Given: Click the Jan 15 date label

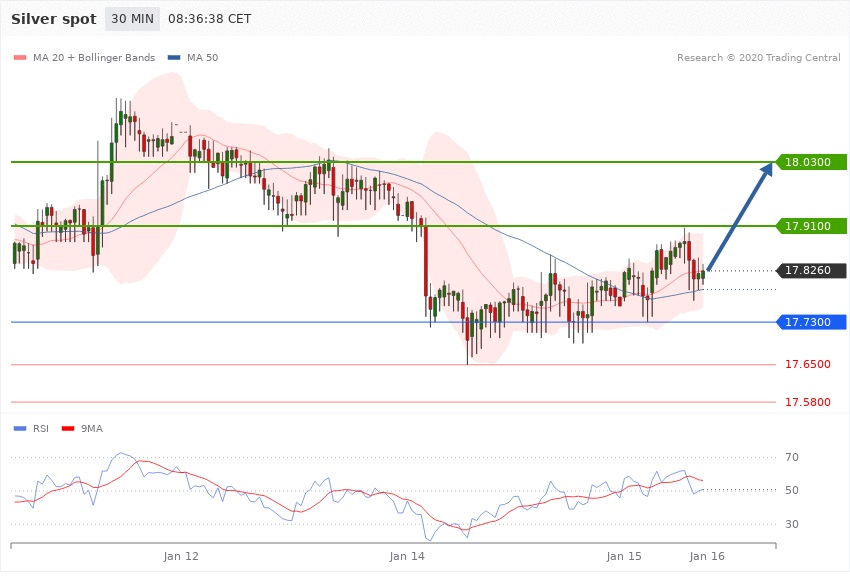Looking at the screenshot, I should tap(623, 555).
